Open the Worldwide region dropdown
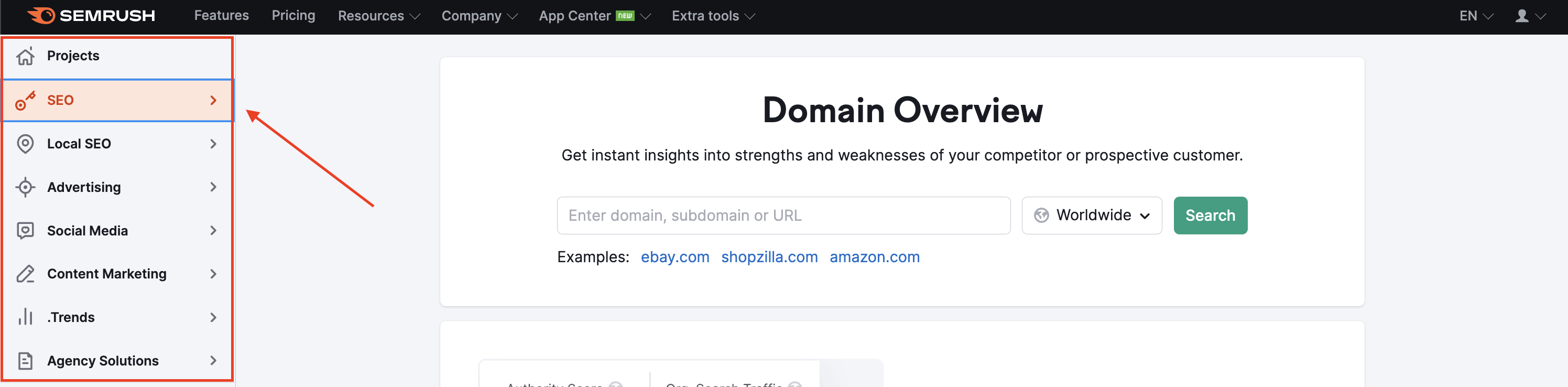The width and height of the screenshot is (1568, 387). coord(1092,215)
